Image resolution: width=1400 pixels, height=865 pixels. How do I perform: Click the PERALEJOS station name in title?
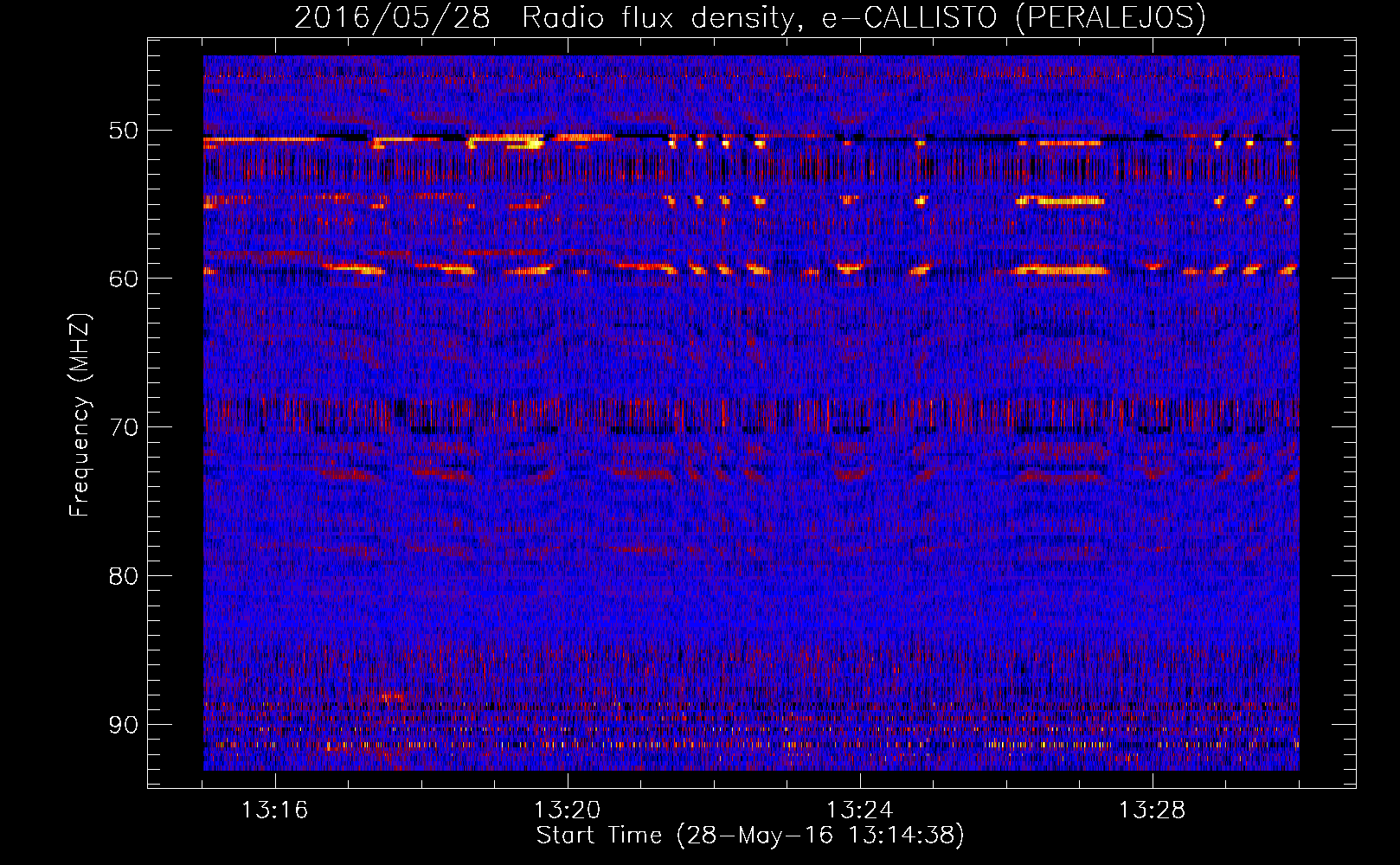coord(1110,17)
